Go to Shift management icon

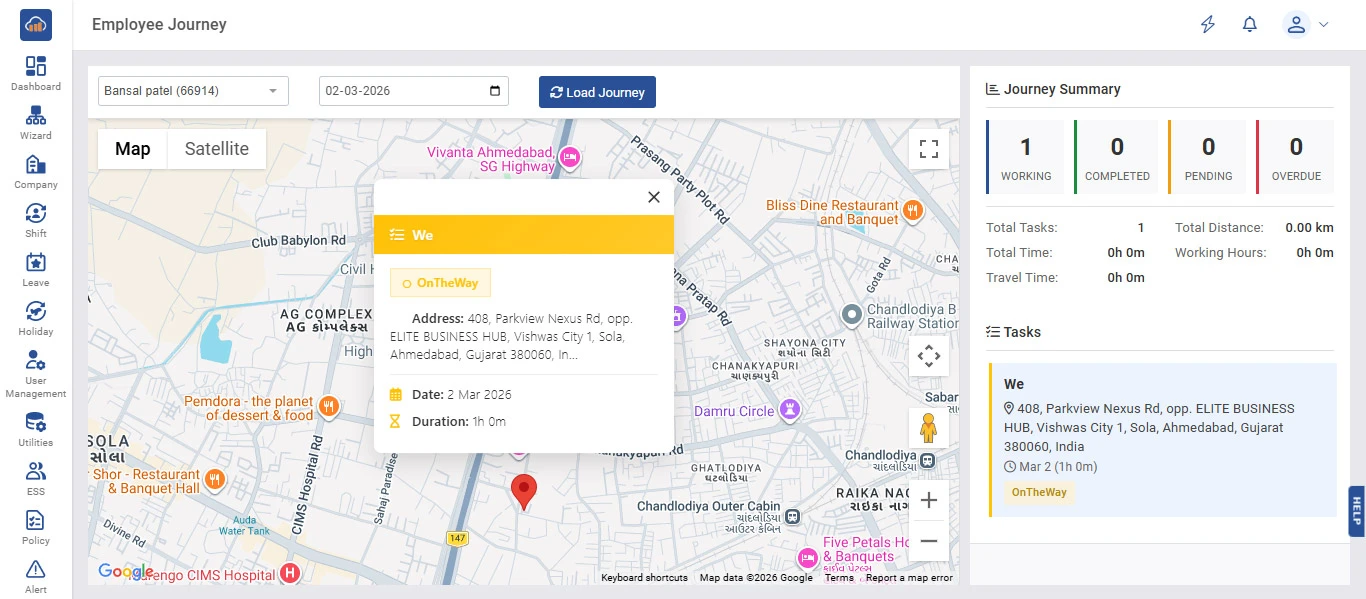pos(36,214)
